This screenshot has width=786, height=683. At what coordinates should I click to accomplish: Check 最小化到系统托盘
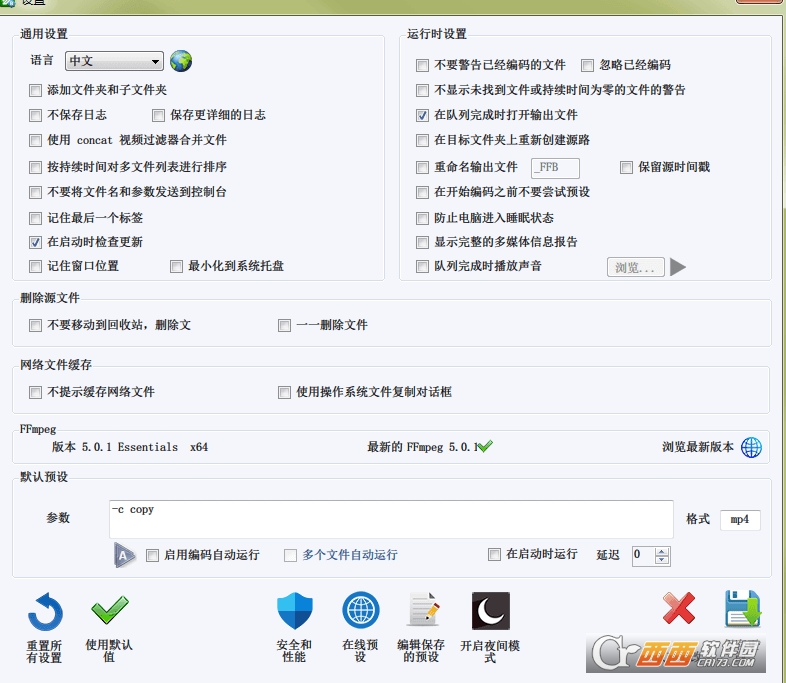(176, 267)
